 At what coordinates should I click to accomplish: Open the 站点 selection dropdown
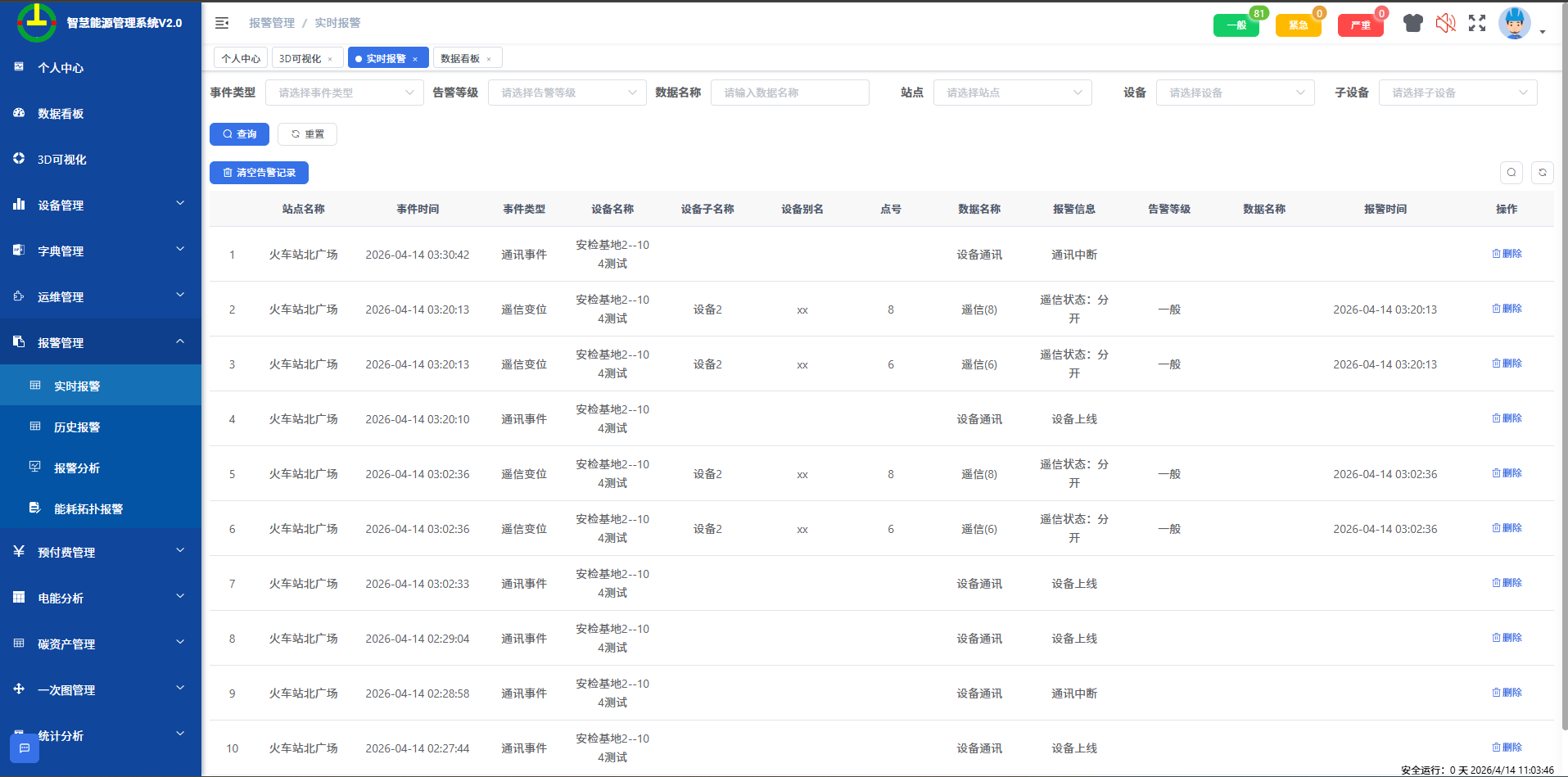[x=1012, y=93]
